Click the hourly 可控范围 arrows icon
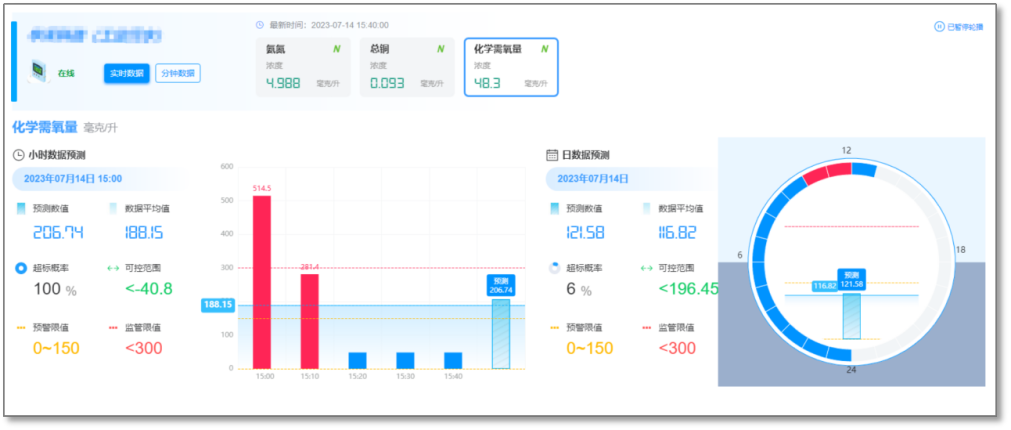This screenshot has height=430, width=1011. click(x=113, y=268)
